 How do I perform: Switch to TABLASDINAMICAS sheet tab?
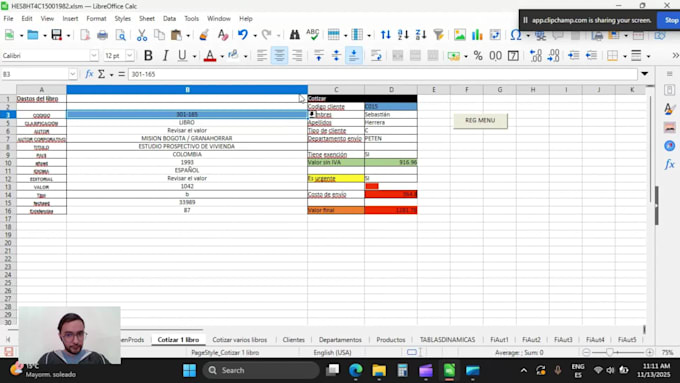click(447, 340)
